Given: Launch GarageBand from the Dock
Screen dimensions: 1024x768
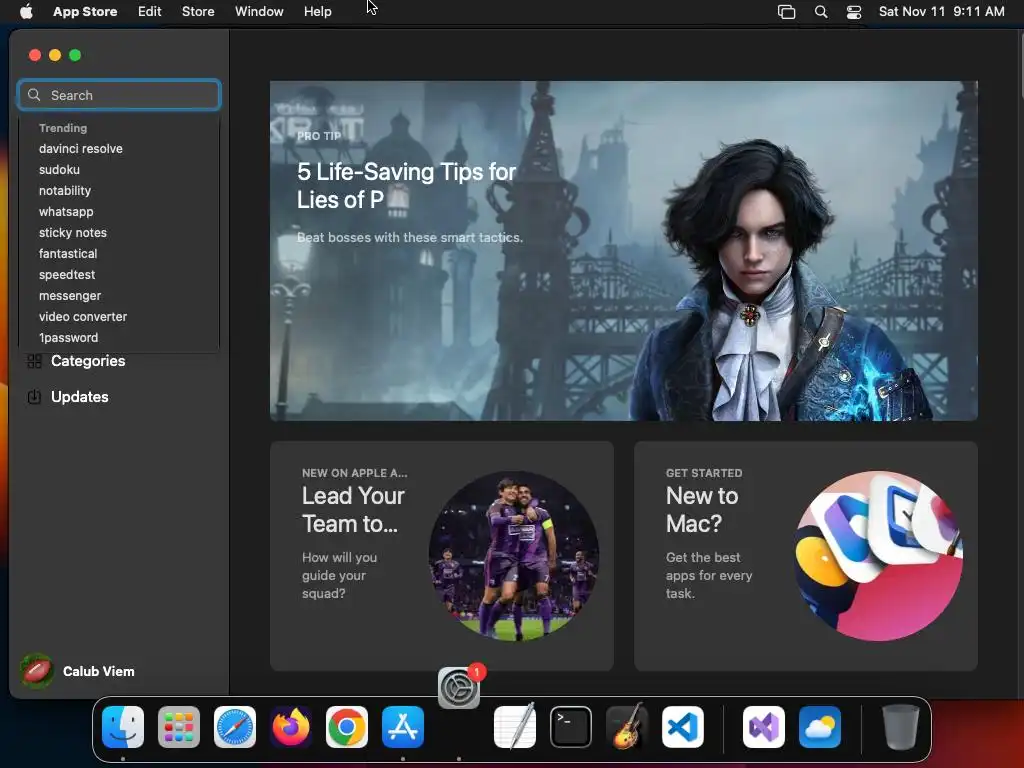Looking at the screenshot, I should coord(627,727).
